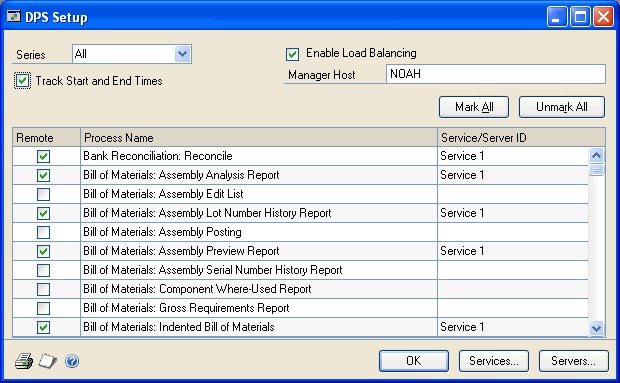Click the OK button
The height and width of the screenshot is (383, 620).
pos(414,360)
